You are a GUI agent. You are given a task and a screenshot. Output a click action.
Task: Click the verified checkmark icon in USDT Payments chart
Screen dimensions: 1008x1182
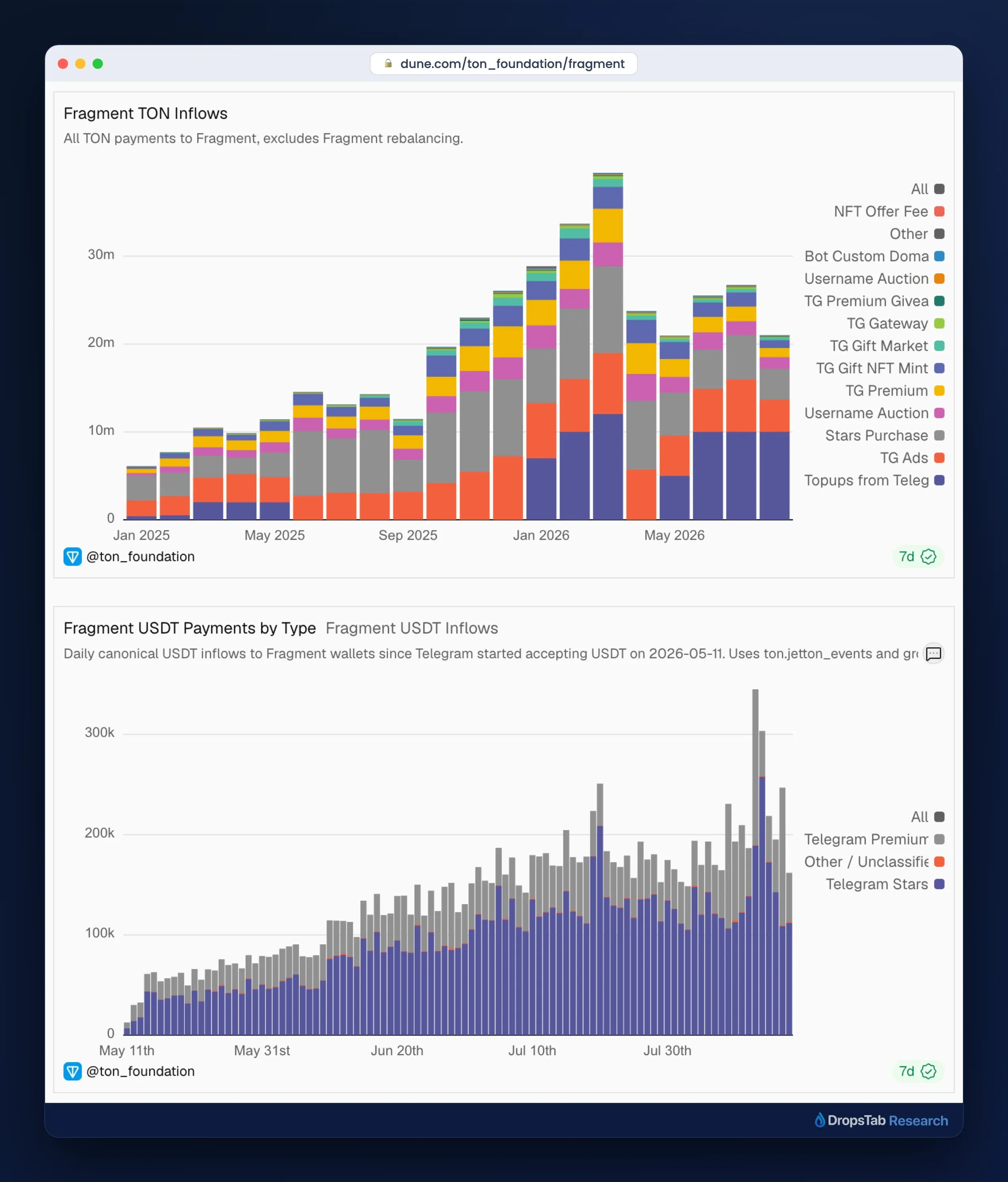tap(929, 1071)
